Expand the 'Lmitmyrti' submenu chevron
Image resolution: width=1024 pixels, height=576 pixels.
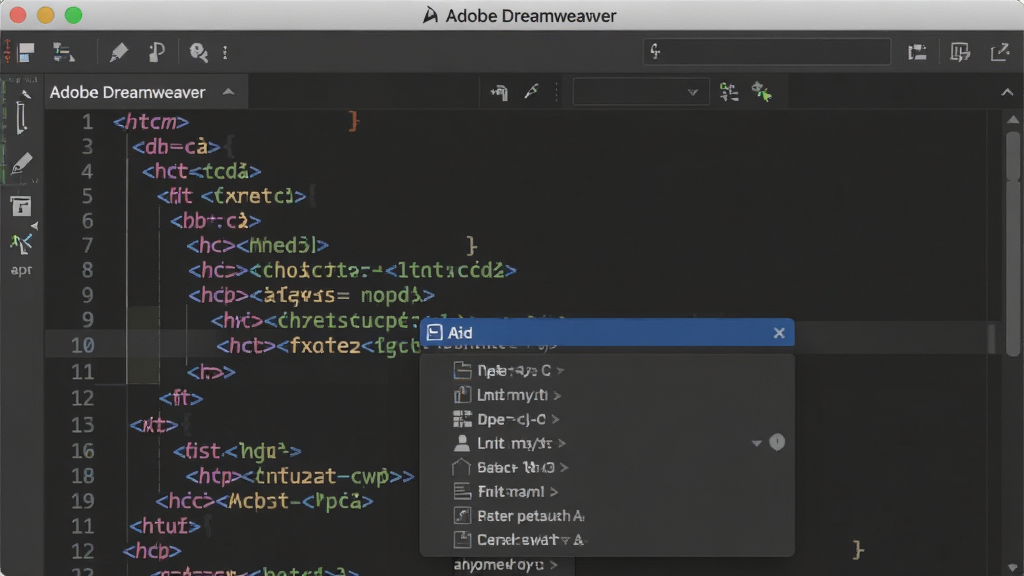(557, 395)
